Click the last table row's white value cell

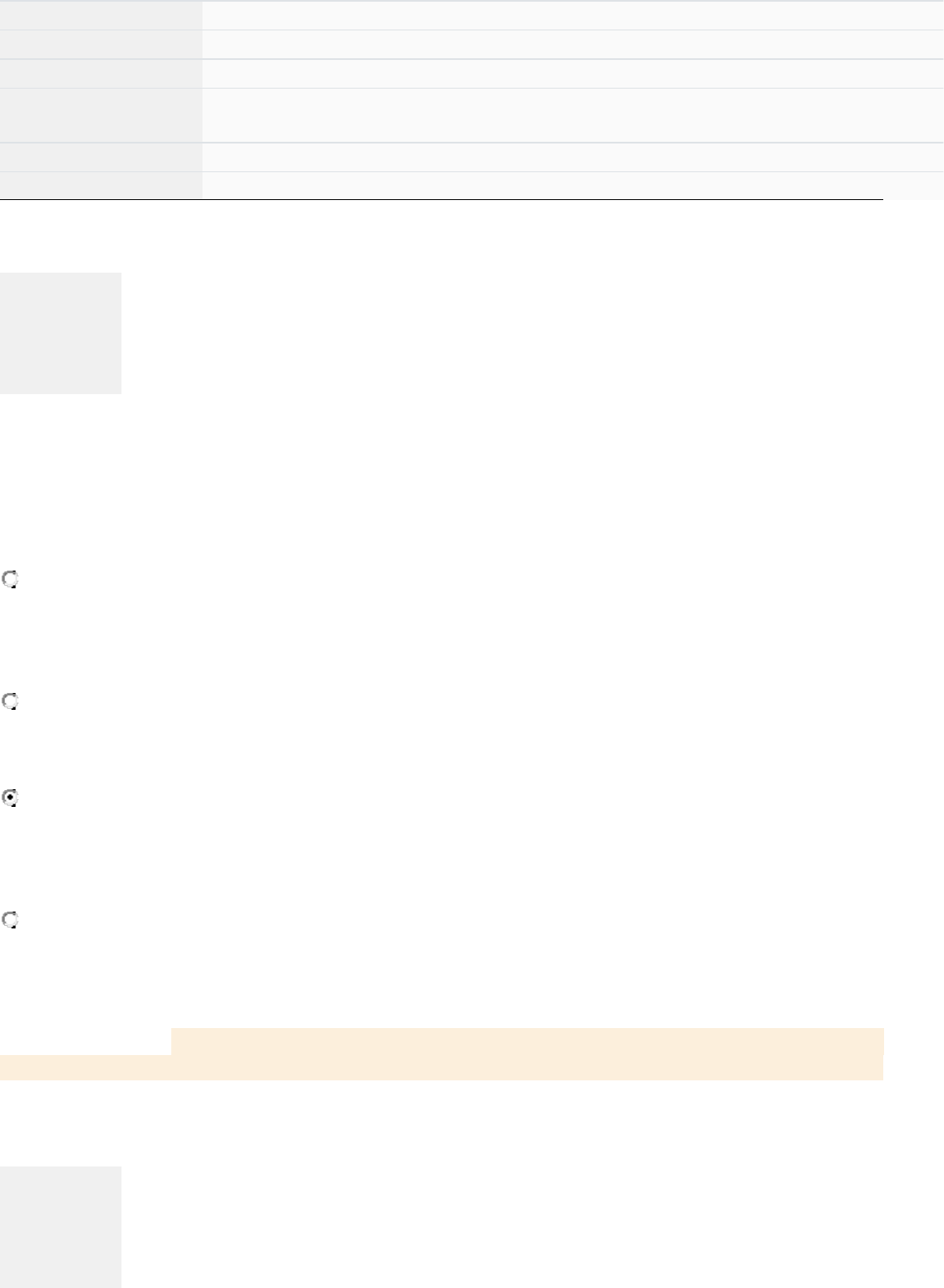coord(573,186)
